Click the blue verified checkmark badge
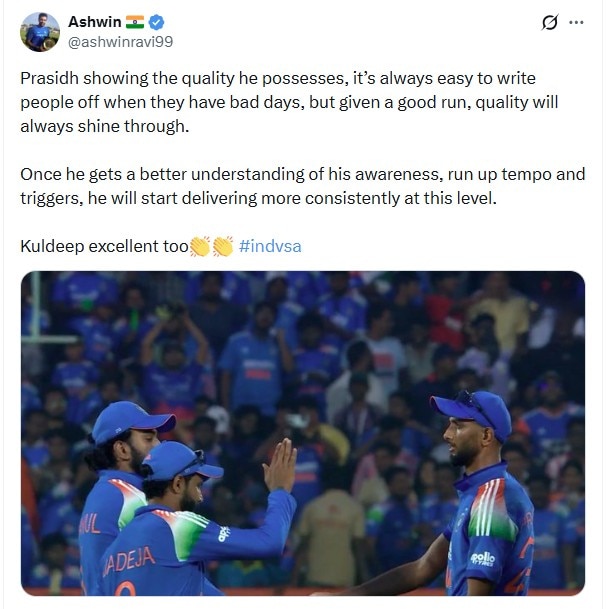 [157, 22]
